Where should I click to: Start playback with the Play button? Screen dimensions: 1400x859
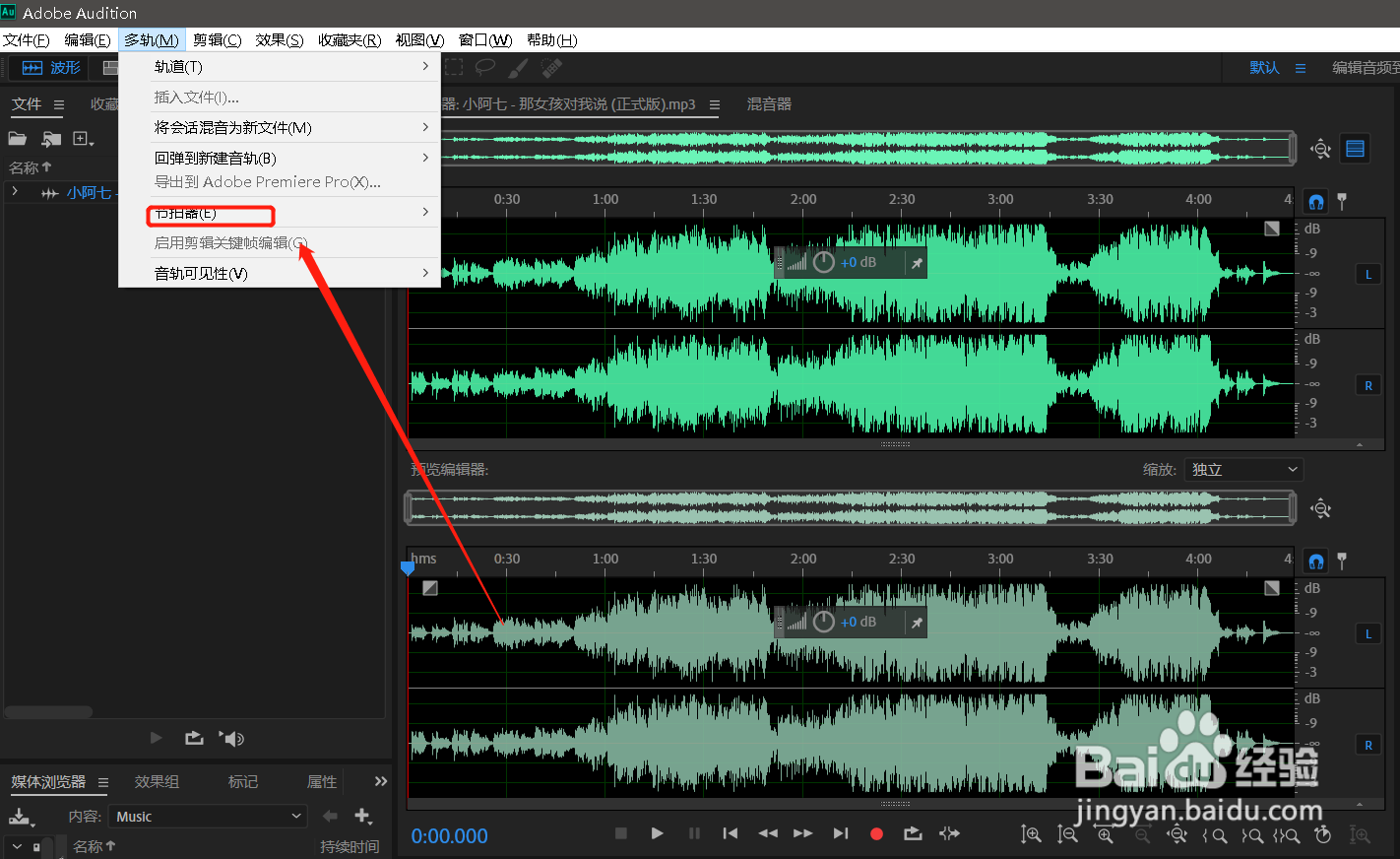(657, 833)
